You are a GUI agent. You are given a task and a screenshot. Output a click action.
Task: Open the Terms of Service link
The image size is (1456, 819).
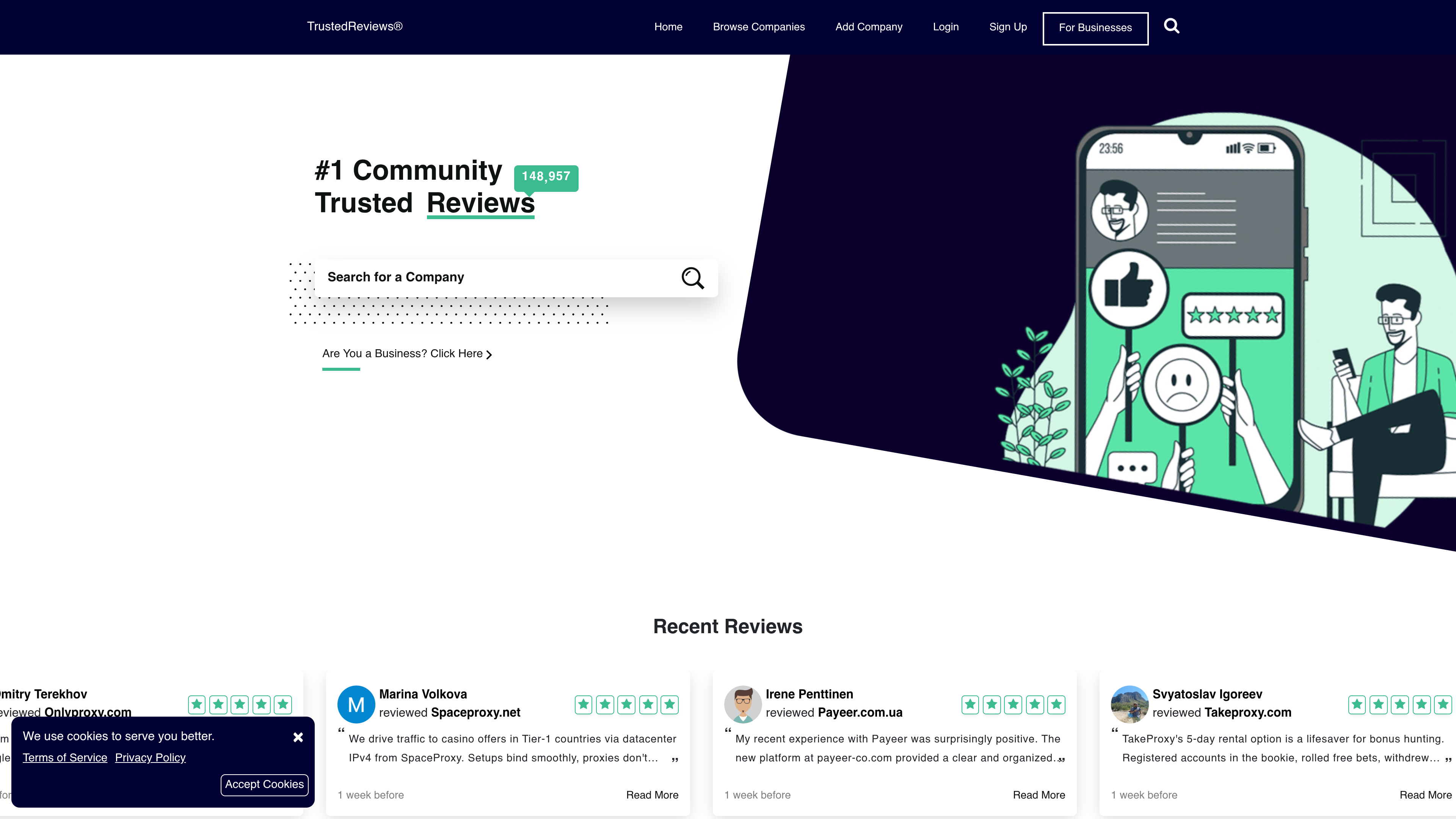click(x=65, y=758)
